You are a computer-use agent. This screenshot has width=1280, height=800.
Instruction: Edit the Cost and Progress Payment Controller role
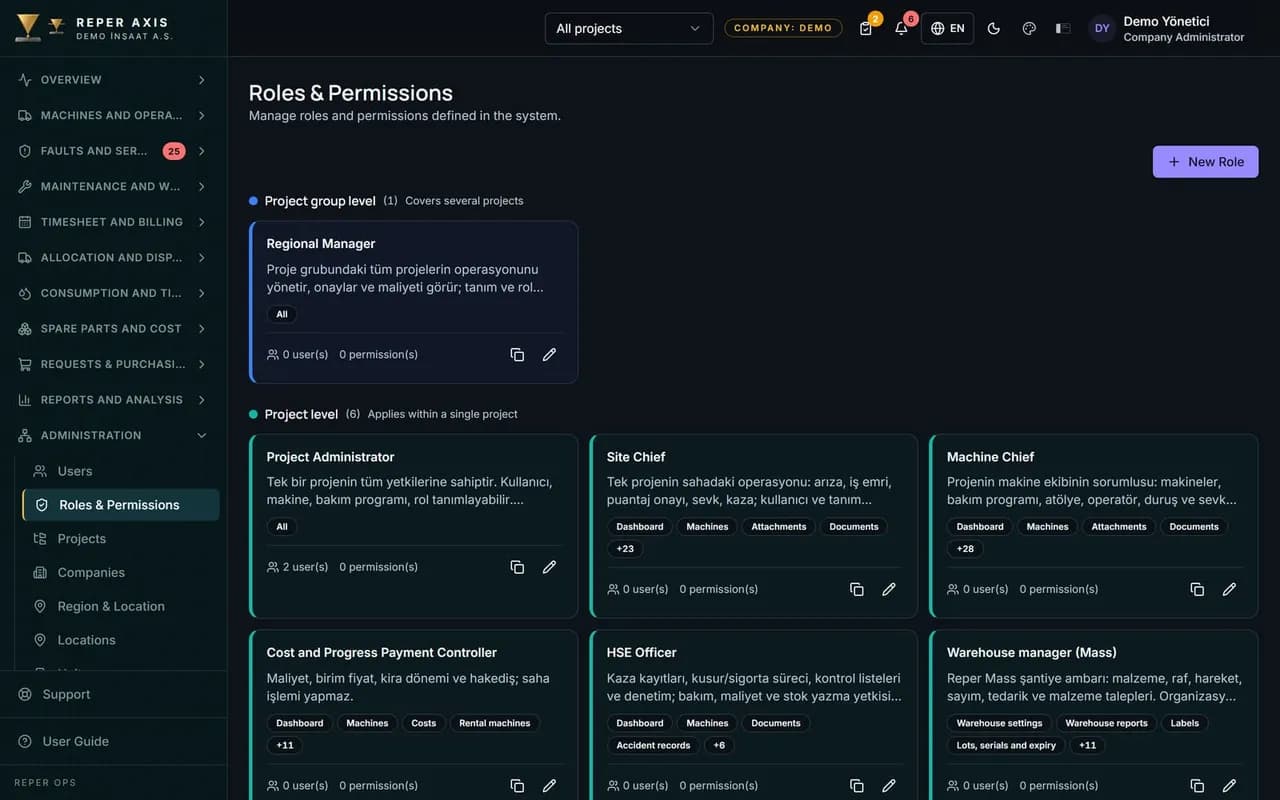click(x=549, y=786)
